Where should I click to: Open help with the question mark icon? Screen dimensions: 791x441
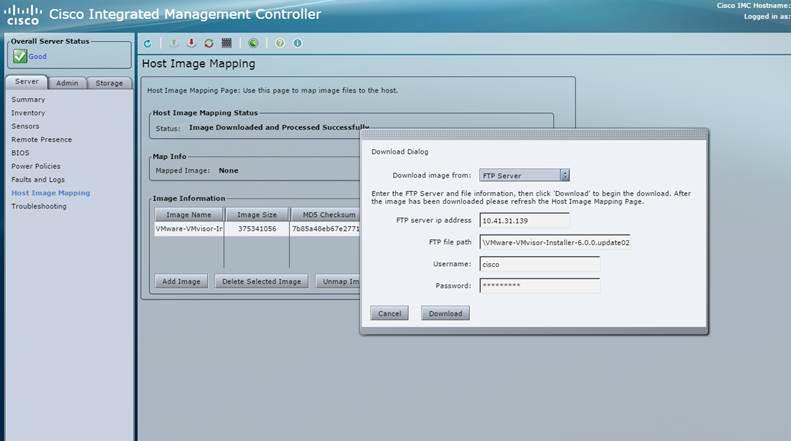[x=280, y=43]
